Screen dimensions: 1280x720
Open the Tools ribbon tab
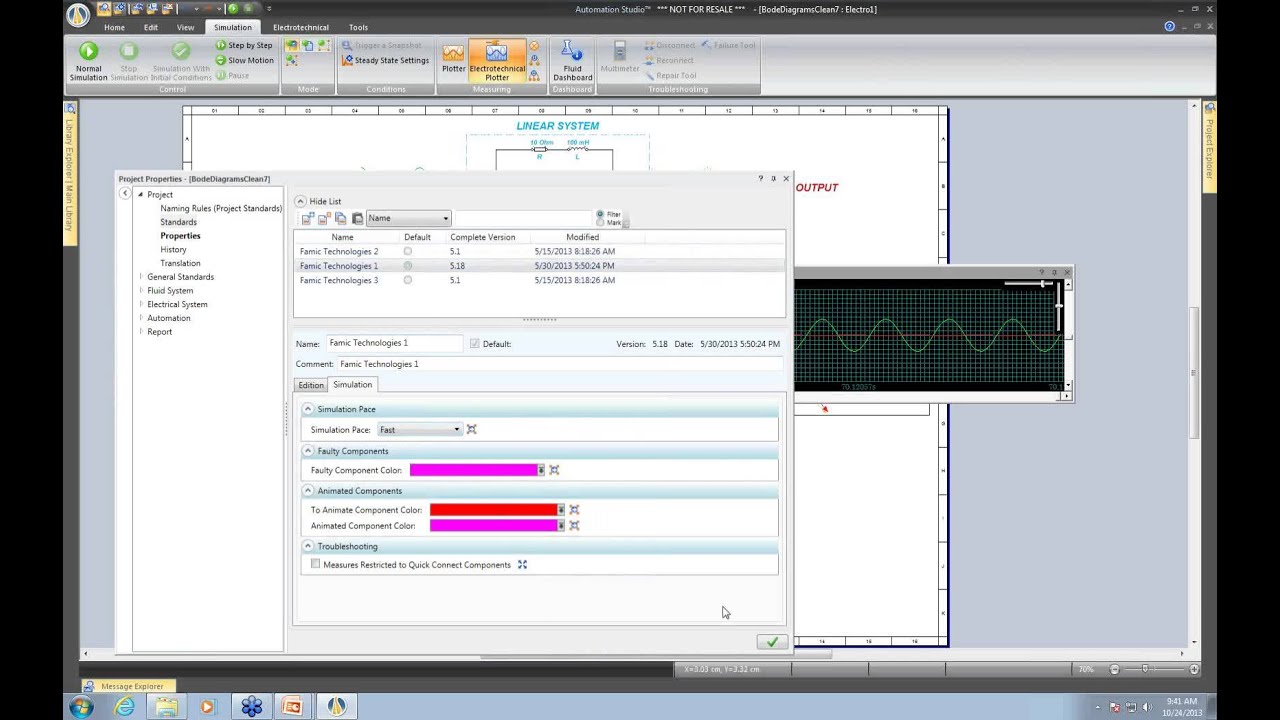[358, 27]
